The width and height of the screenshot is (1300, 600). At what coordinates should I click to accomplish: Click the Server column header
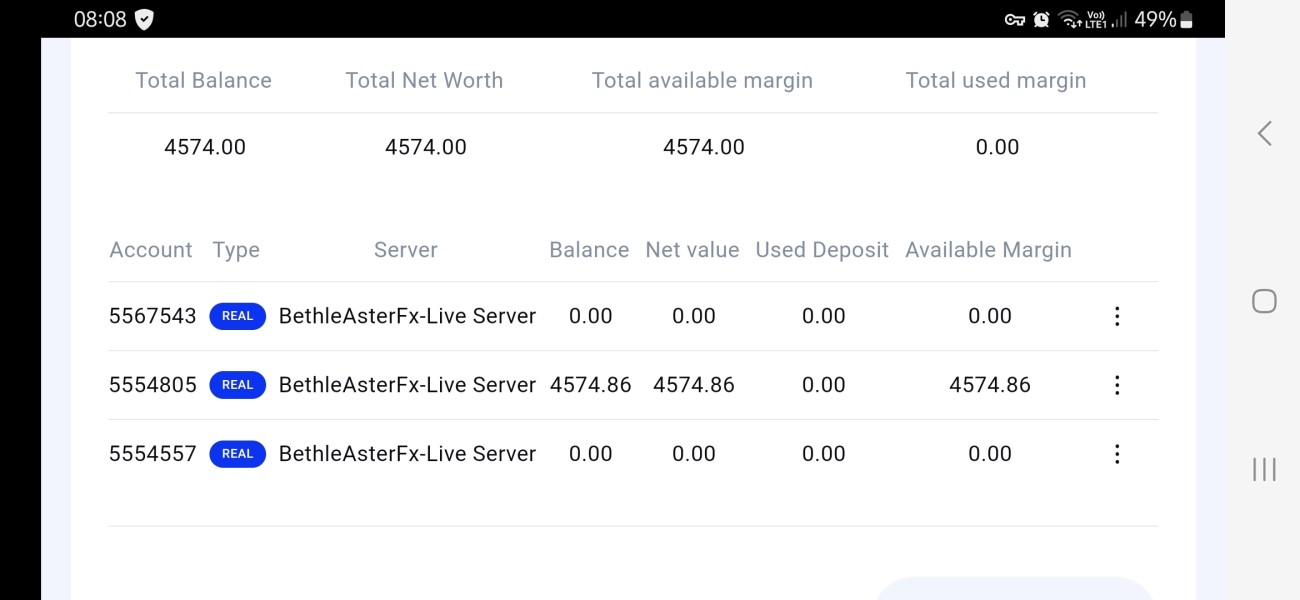click(405, 250)
